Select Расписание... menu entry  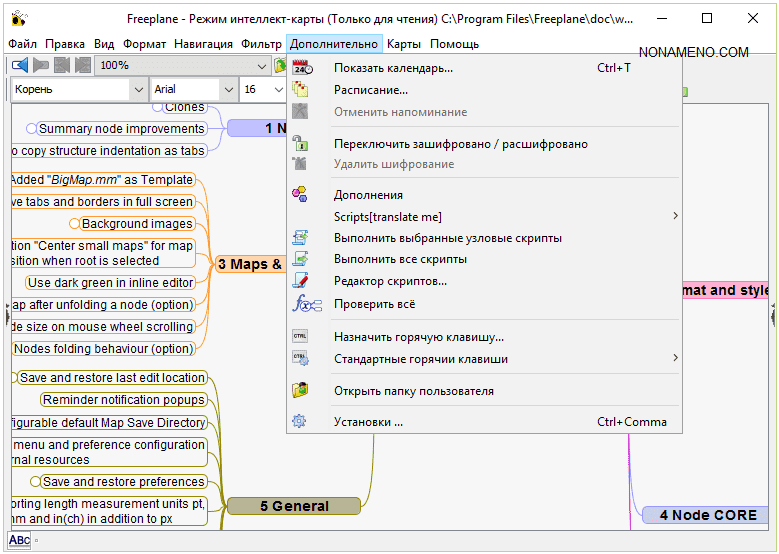pyautogui.click(x=370, y=90)
